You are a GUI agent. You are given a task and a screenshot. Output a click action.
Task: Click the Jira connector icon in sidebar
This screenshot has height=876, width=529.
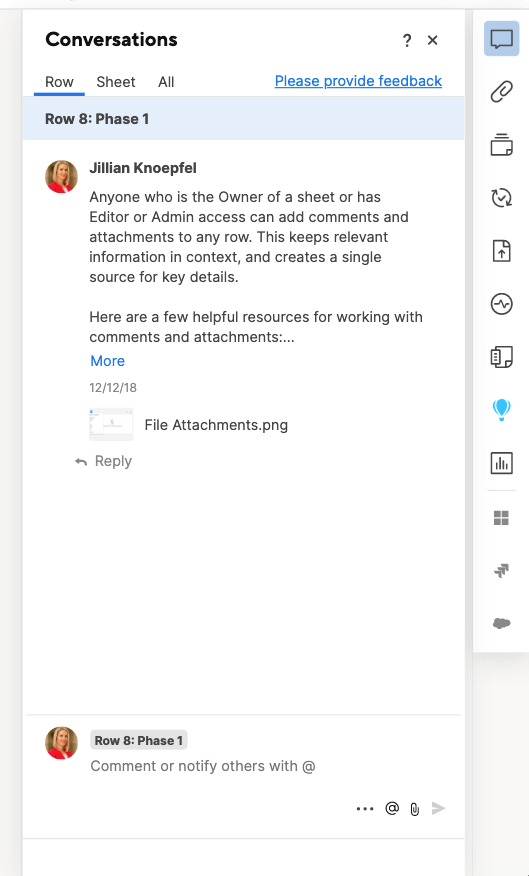[x=501, y=570]
